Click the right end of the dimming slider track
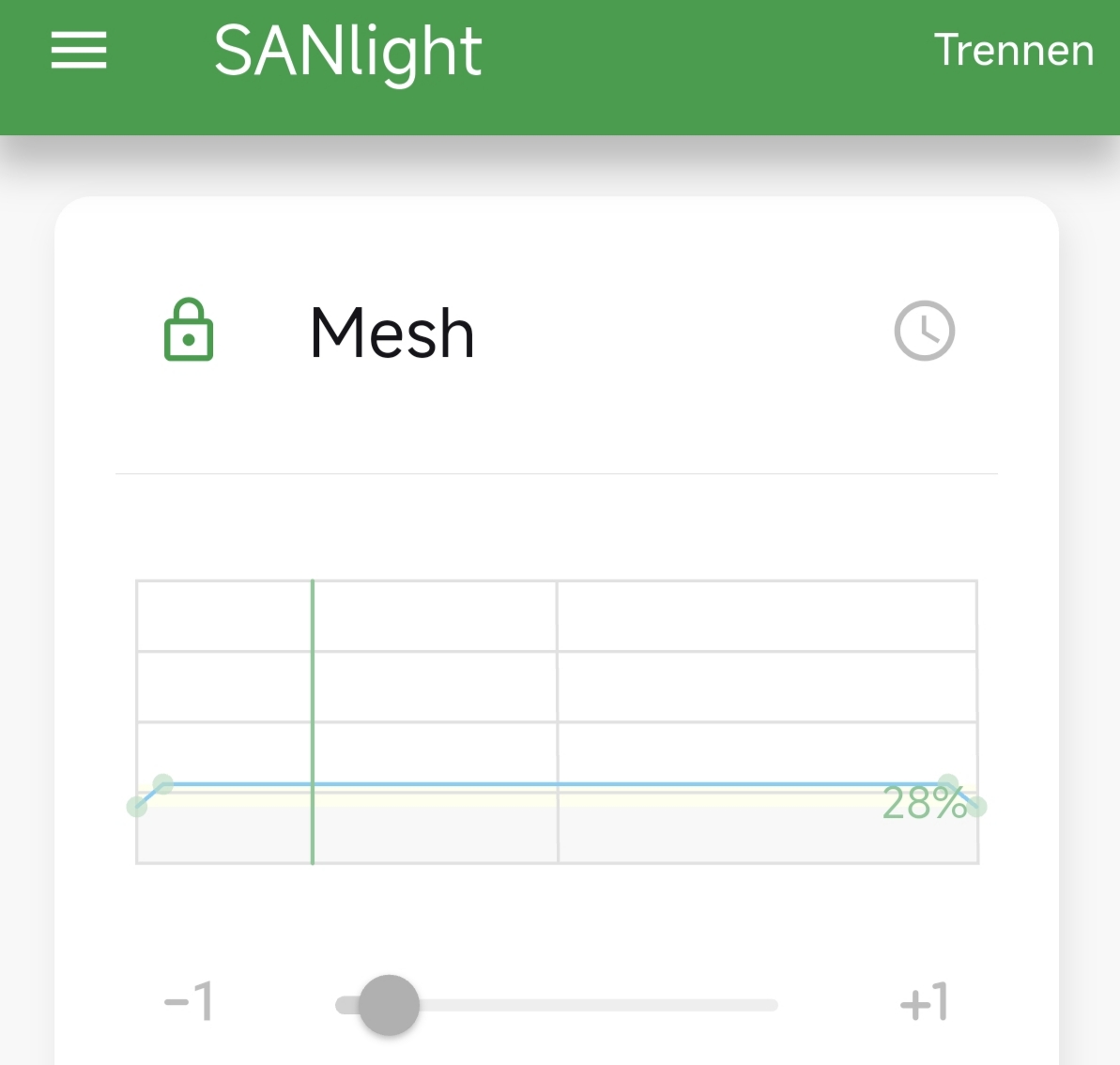The height and width of the screenshot is (1065, 1120). (x=770, y=1005)
